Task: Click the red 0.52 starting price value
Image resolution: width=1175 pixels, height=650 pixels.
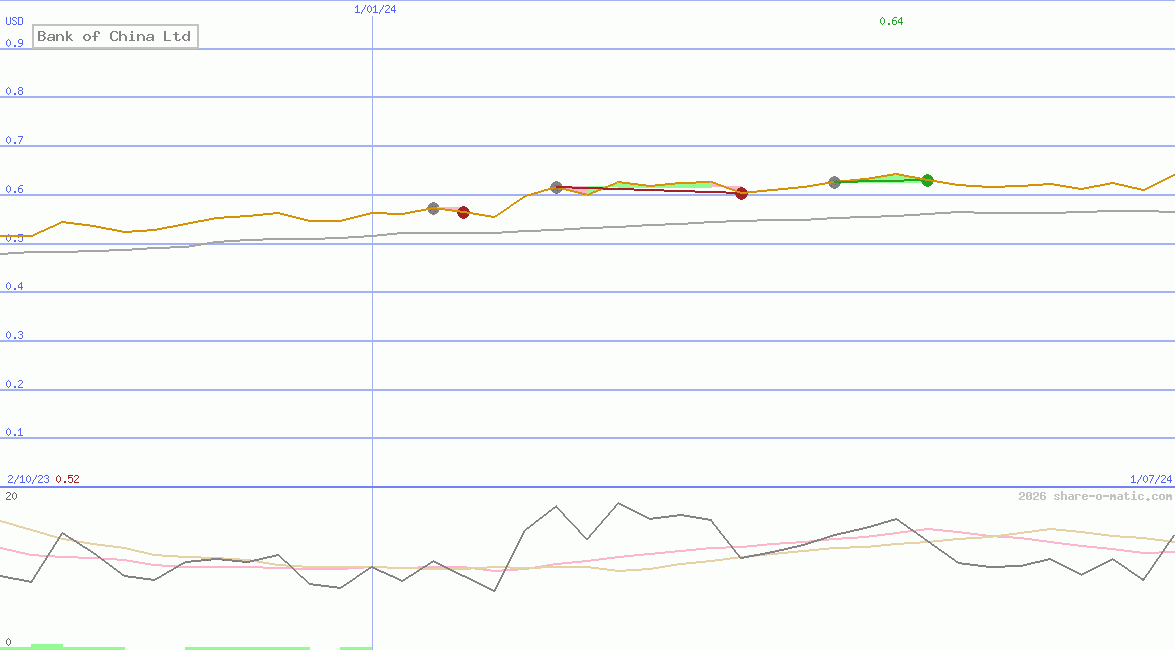Action: pyautogui.click(x=67, y=479)
